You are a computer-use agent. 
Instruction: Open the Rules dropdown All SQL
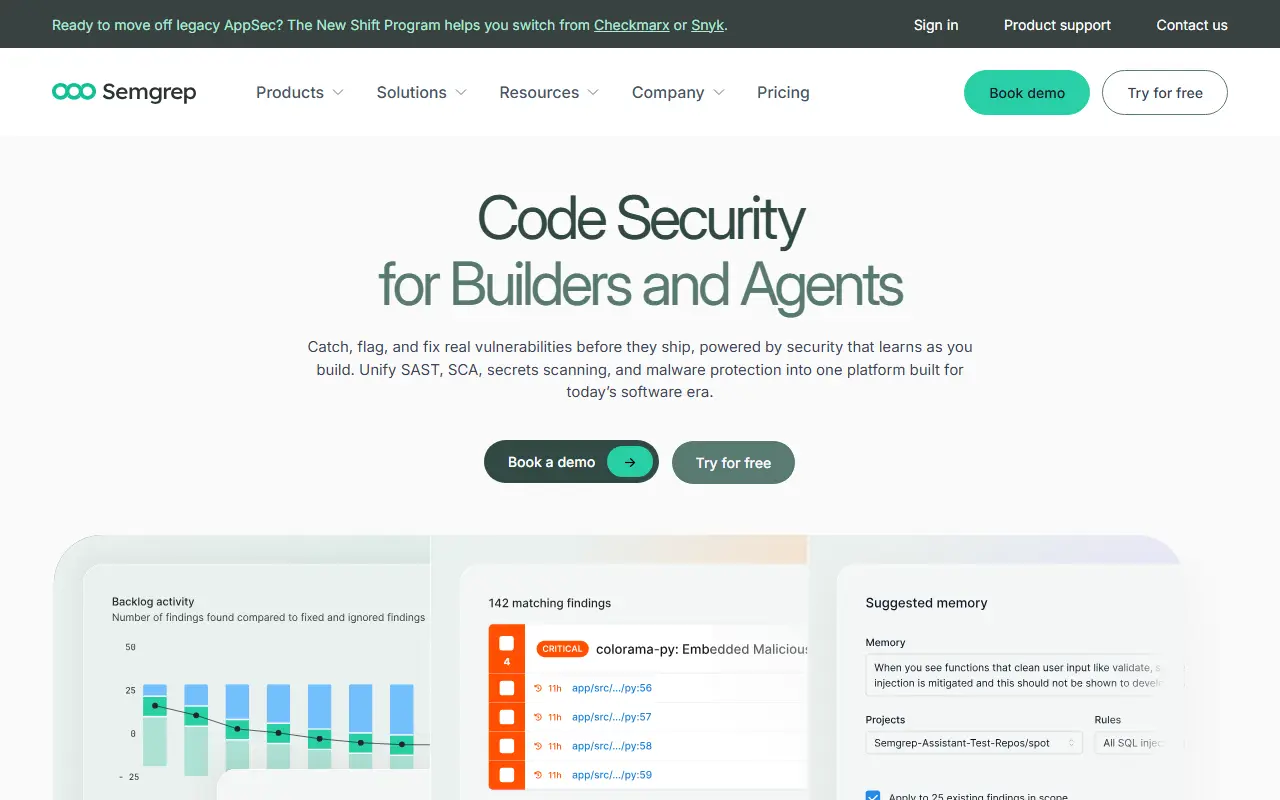click(1140, 743)
